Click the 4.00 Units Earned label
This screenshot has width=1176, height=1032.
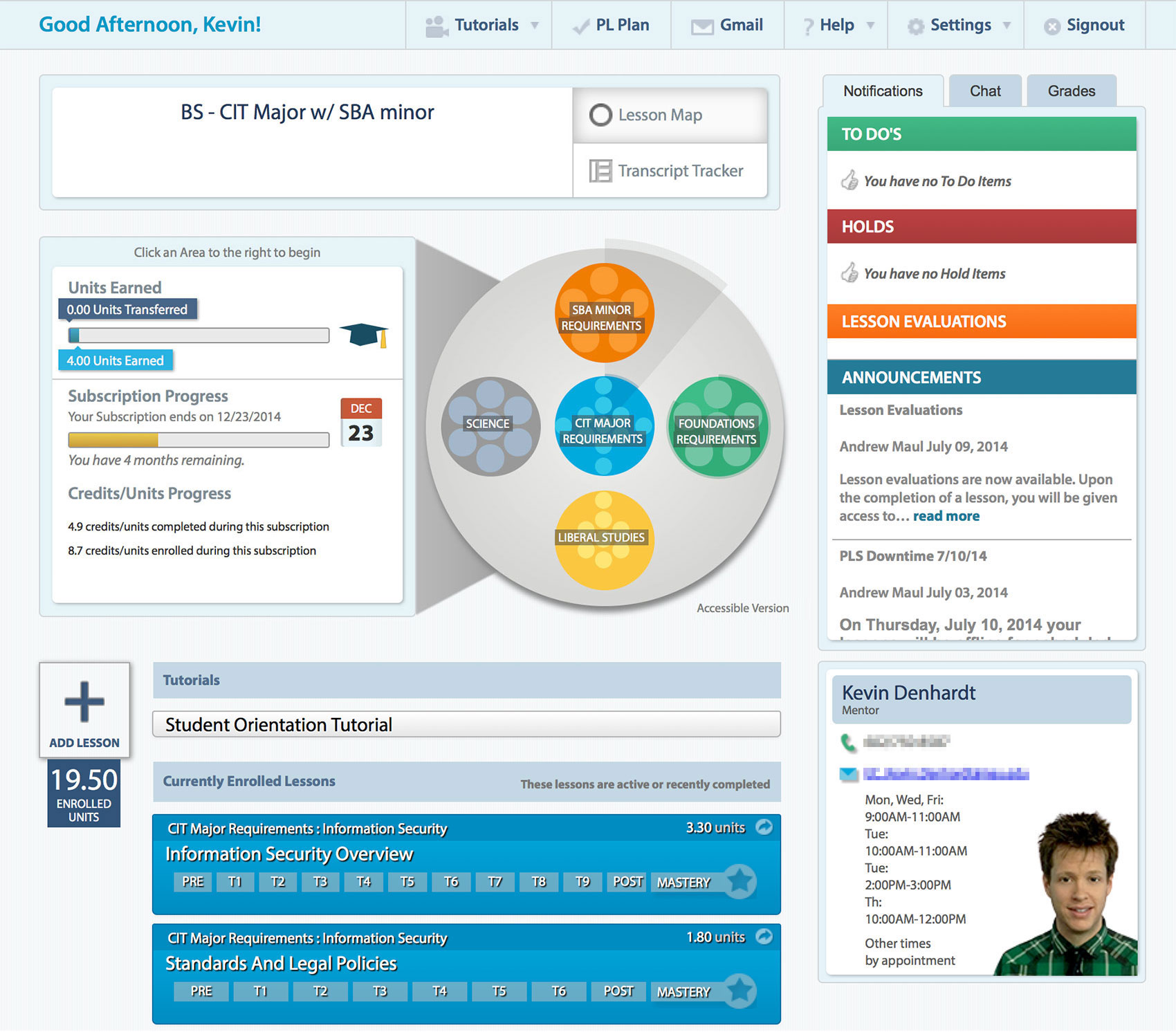116,360
